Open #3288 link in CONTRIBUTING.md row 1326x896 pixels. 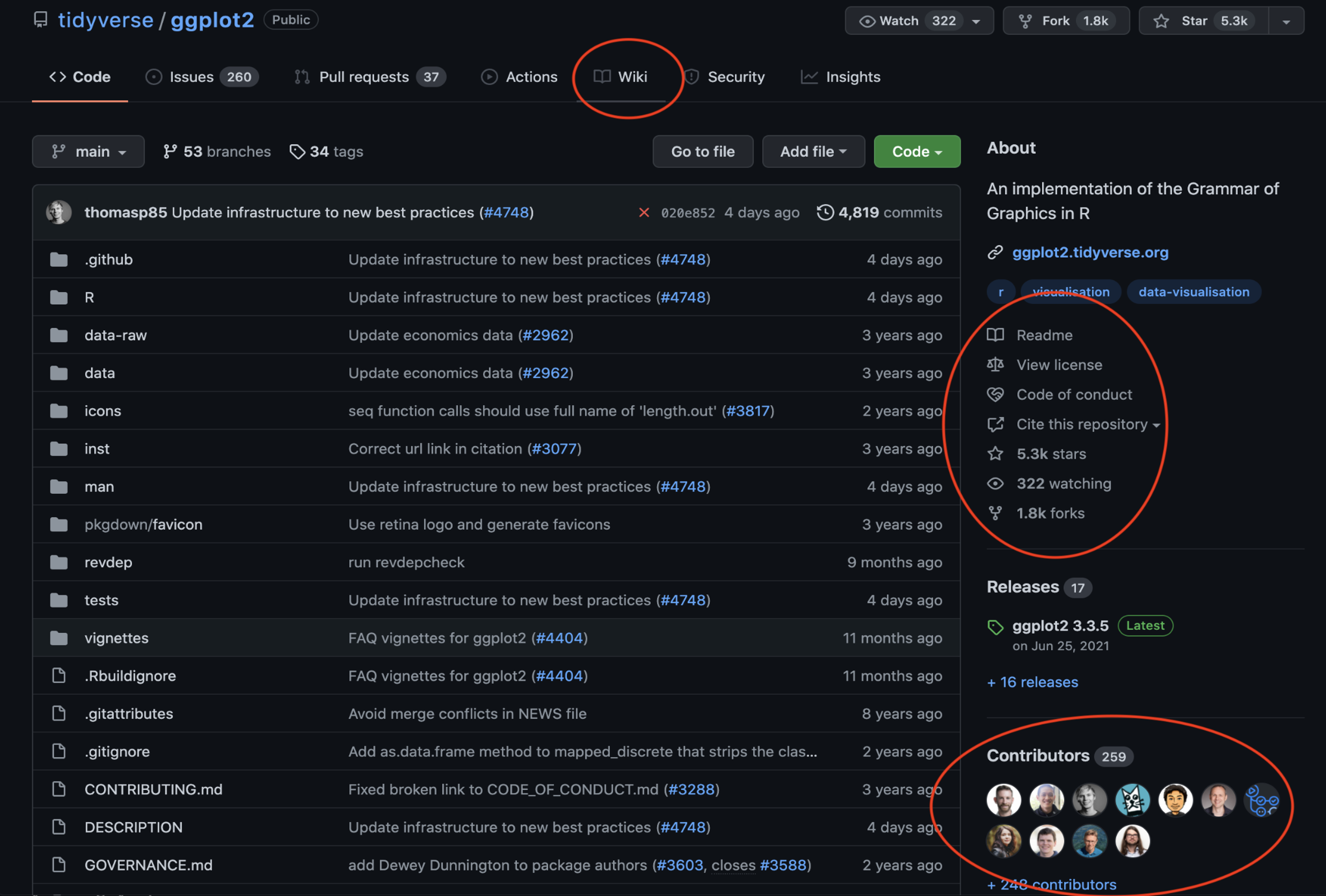coord(692,789)
